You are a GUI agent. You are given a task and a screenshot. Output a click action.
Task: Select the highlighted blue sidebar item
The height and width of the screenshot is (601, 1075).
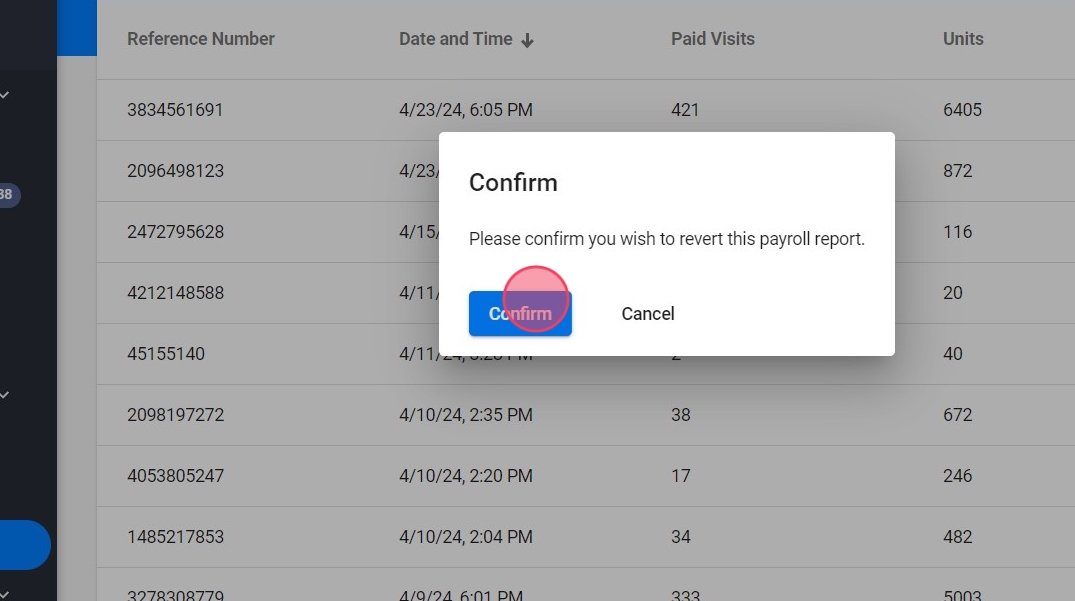tap(25, 545)
